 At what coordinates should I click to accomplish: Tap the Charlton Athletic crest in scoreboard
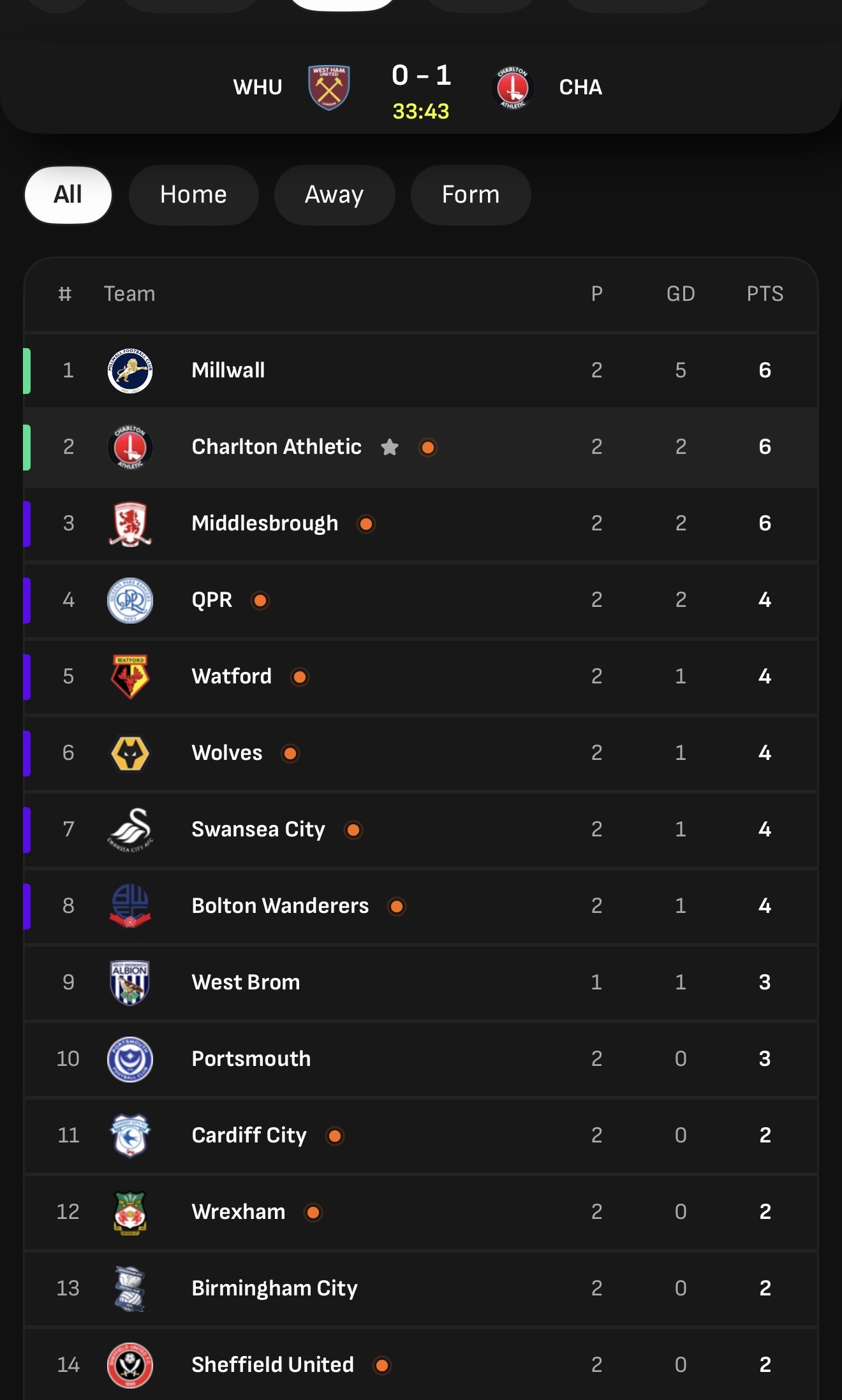[x=513, y=87]
